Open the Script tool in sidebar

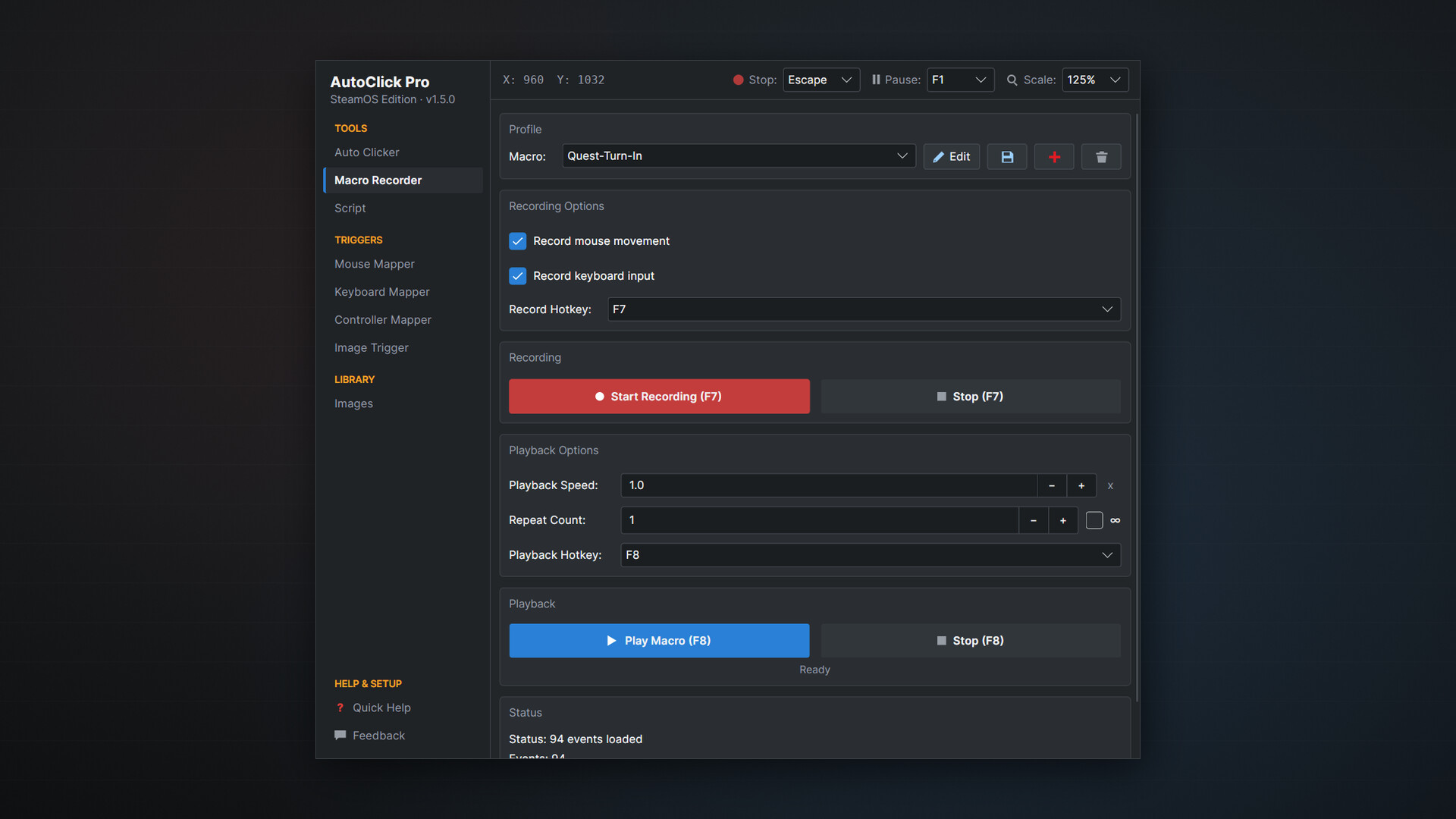(x=403, y=208)
